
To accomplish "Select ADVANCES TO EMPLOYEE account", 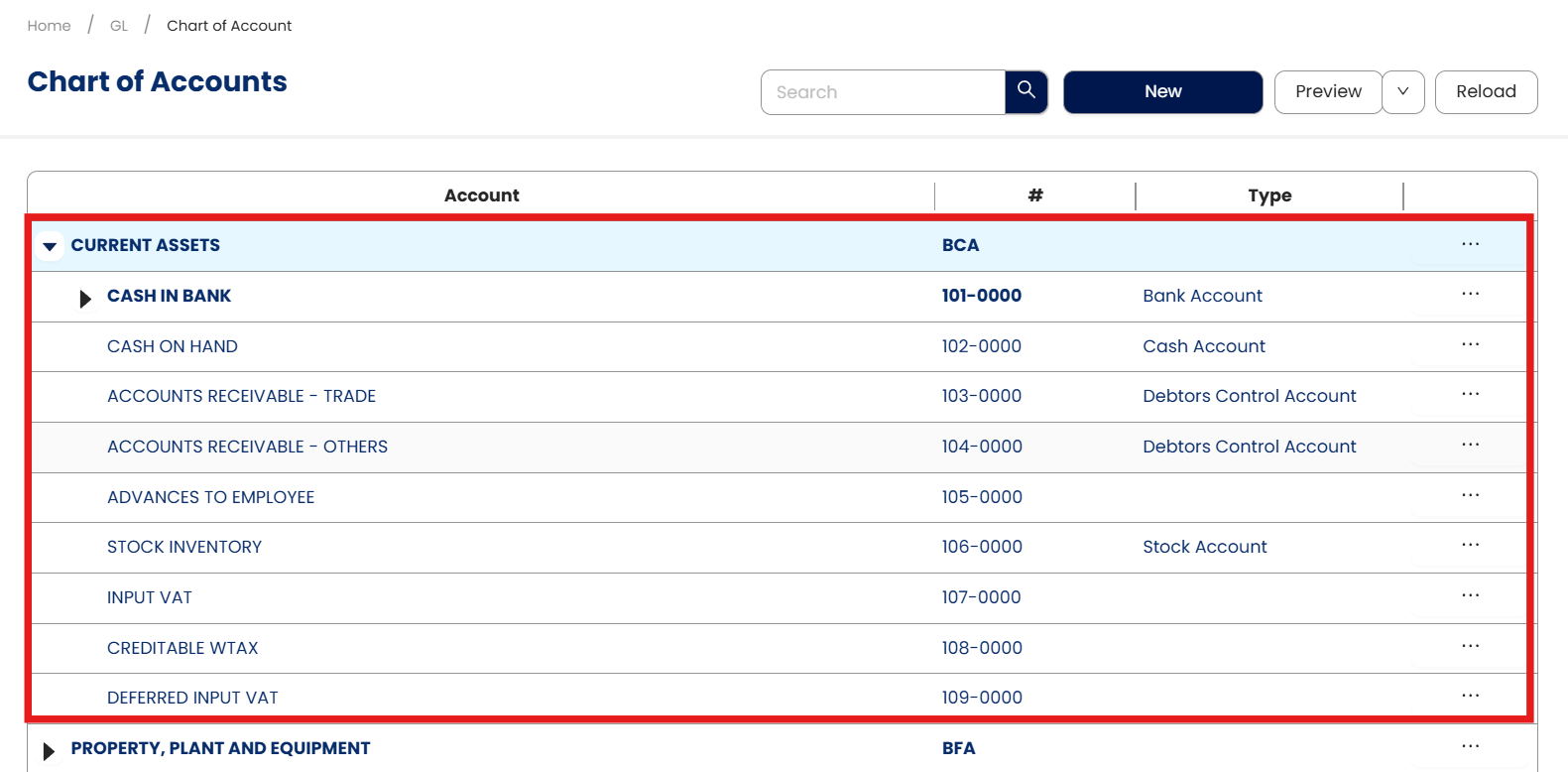I will tap(210, 497).
